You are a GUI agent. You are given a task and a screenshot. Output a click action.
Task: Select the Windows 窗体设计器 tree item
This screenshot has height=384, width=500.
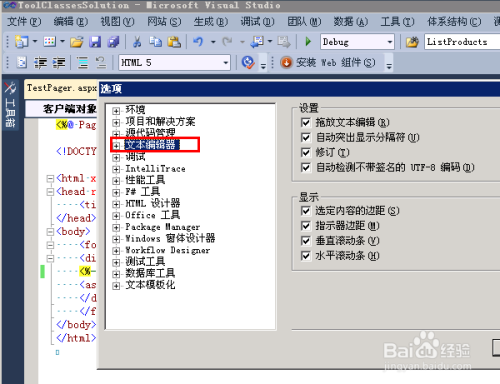coord(170,238)
